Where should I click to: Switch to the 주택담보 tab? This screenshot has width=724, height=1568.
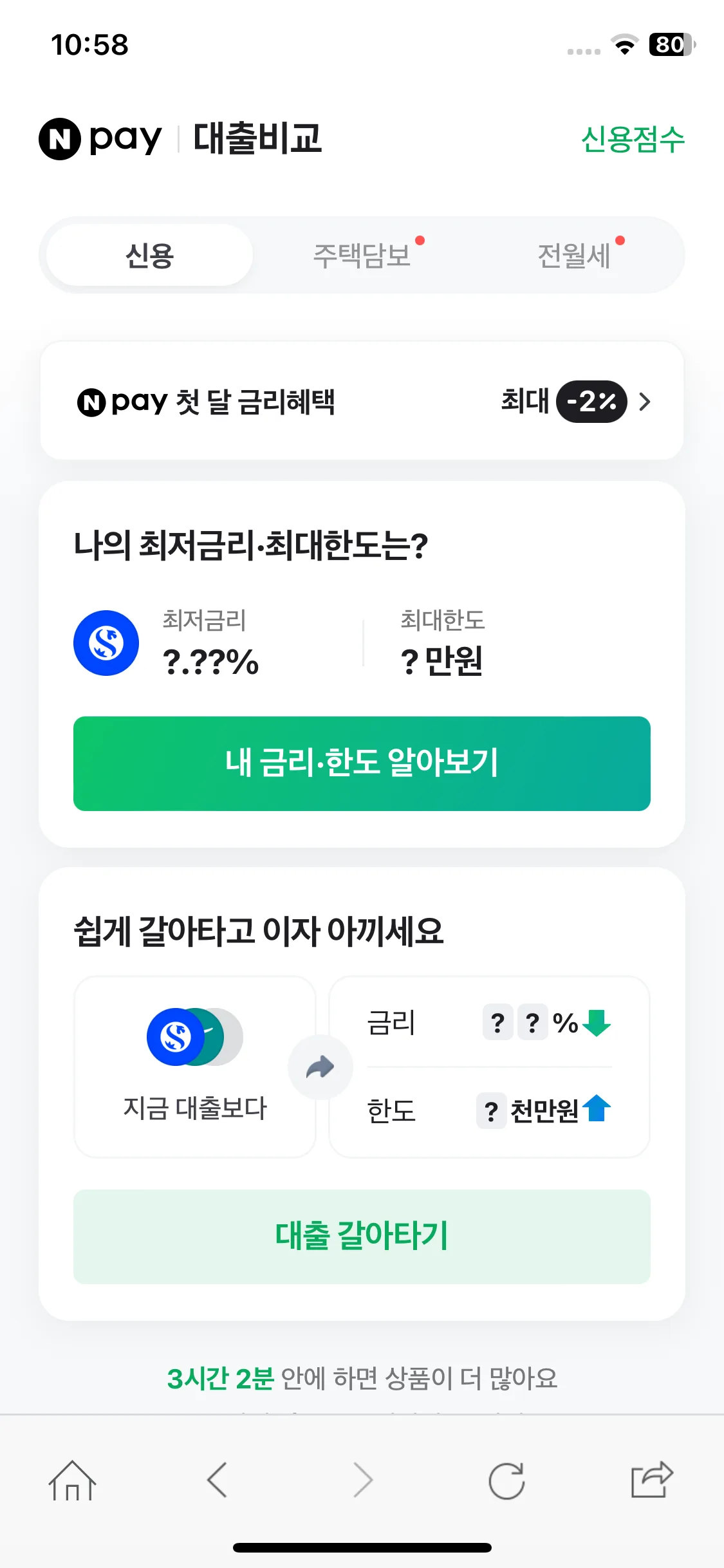362,256
